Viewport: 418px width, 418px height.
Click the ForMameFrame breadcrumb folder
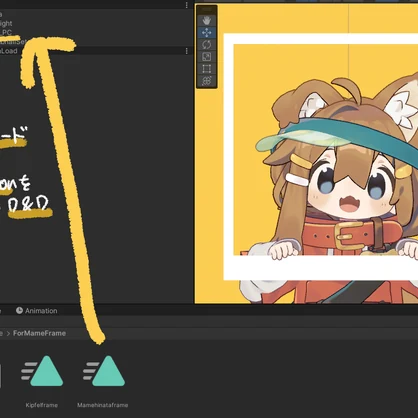[39, 333]
